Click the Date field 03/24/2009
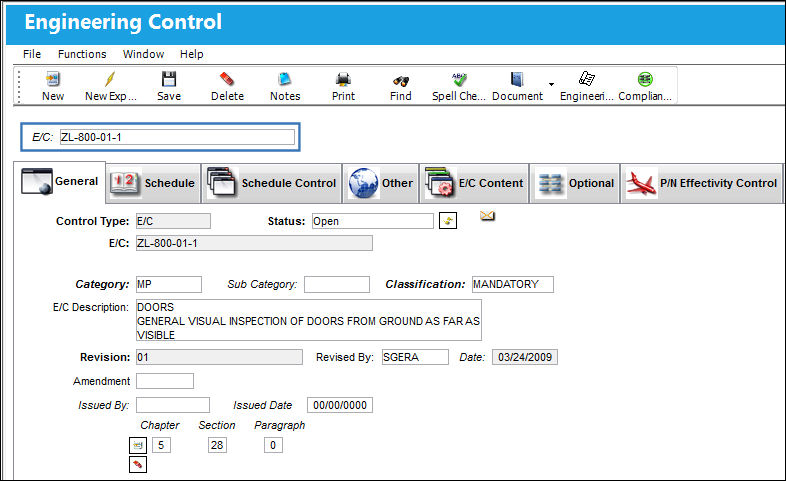Image resolution: width=786 pixels, height=481 pixels. (x=525, y=357)
